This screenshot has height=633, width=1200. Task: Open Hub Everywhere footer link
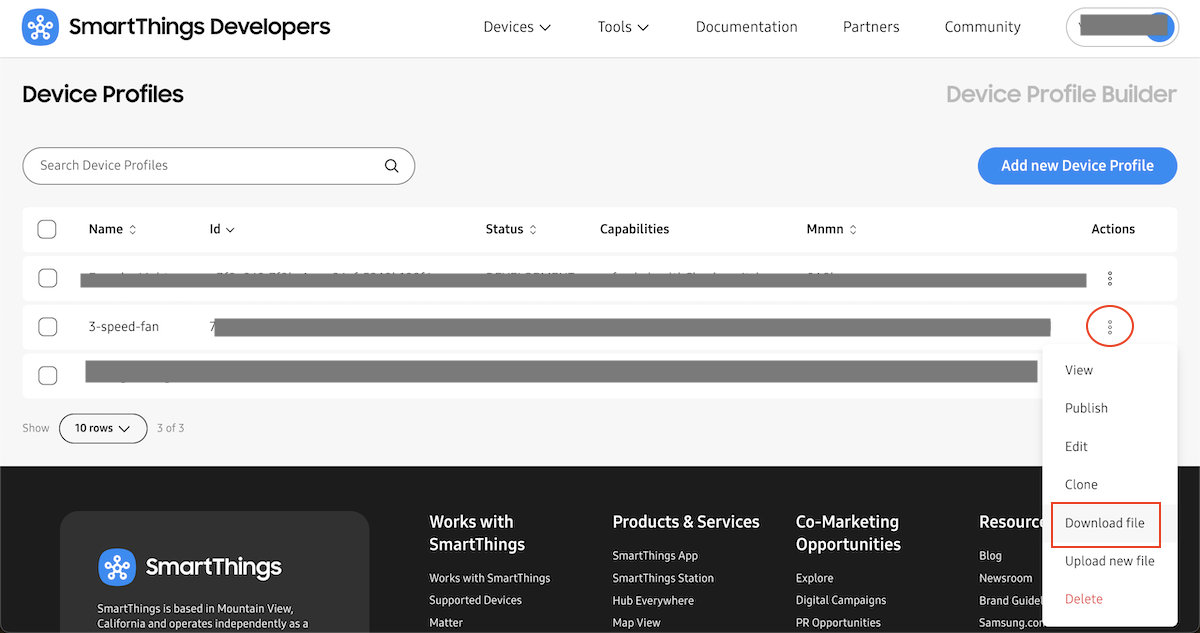(651, 600)
